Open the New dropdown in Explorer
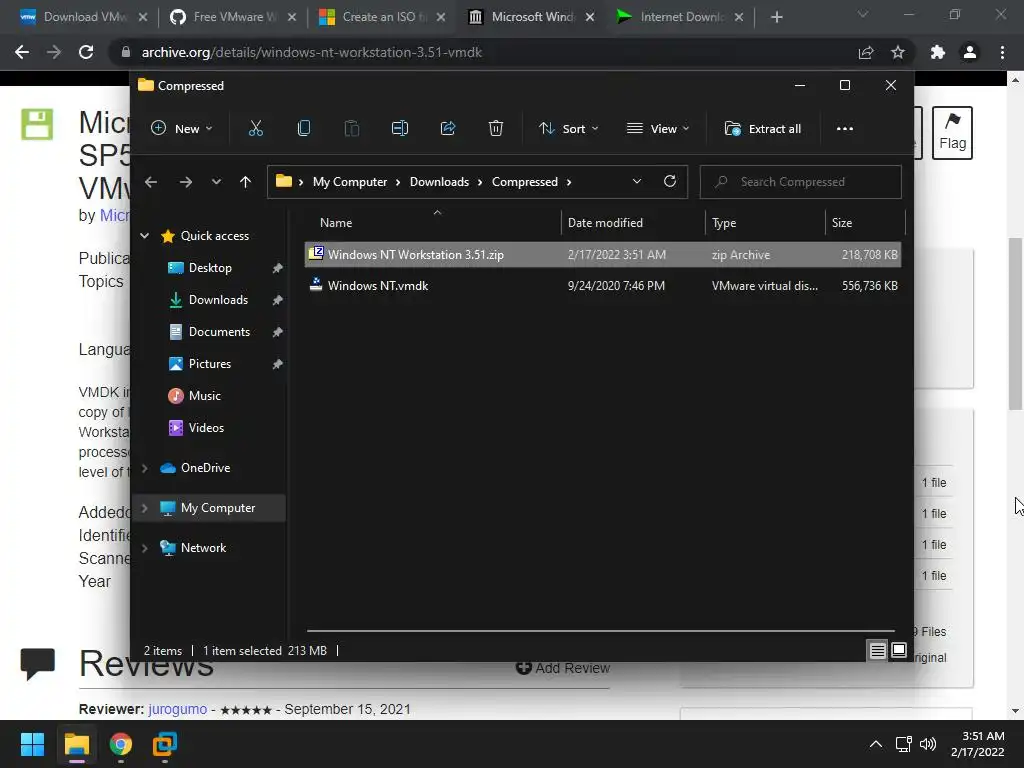 pyautogui.click(x=182, y=129)
